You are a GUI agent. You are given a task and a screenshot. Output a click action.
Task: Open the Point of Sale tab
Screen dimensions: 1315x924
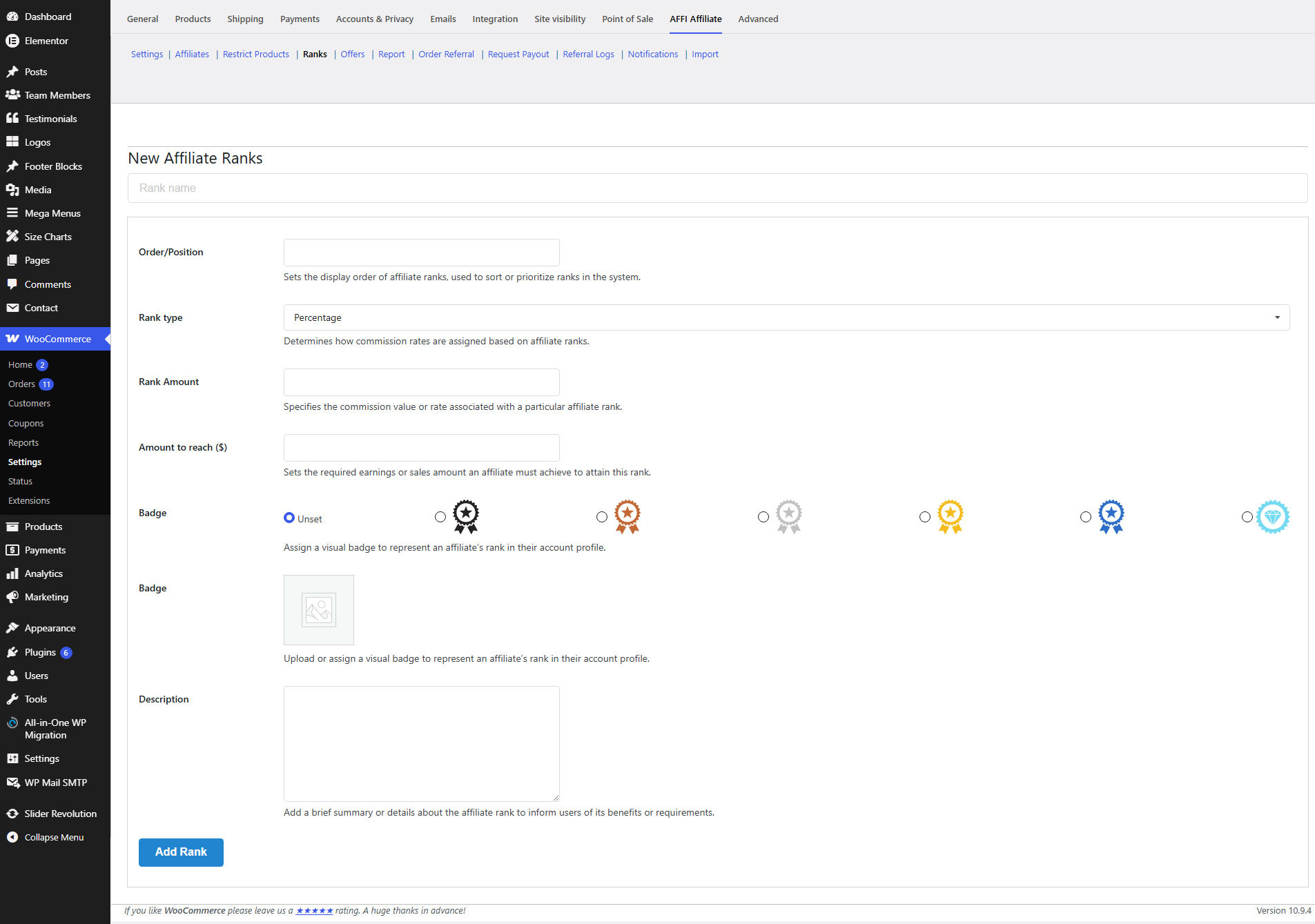627,19
